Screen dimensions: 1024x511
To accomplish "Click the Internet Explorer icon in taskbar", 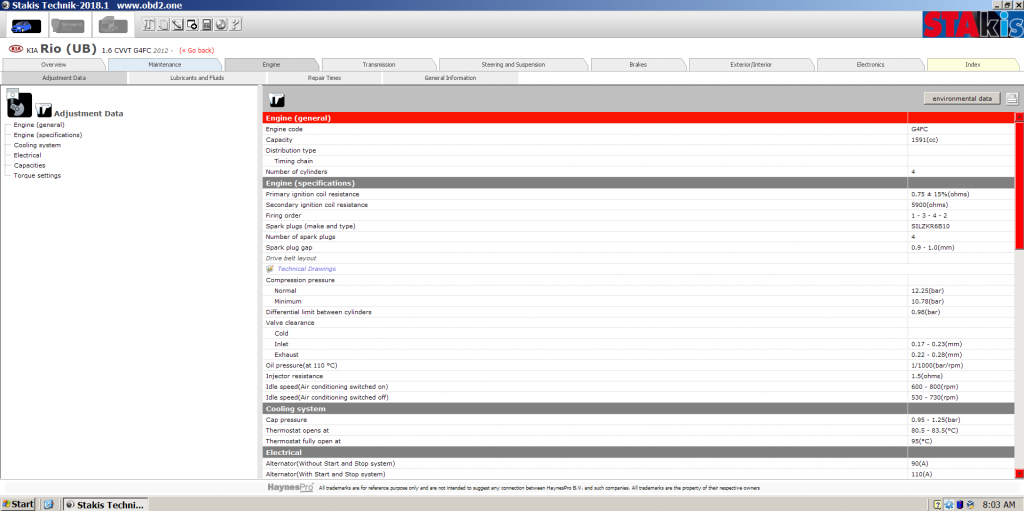I will coord(48,504).
